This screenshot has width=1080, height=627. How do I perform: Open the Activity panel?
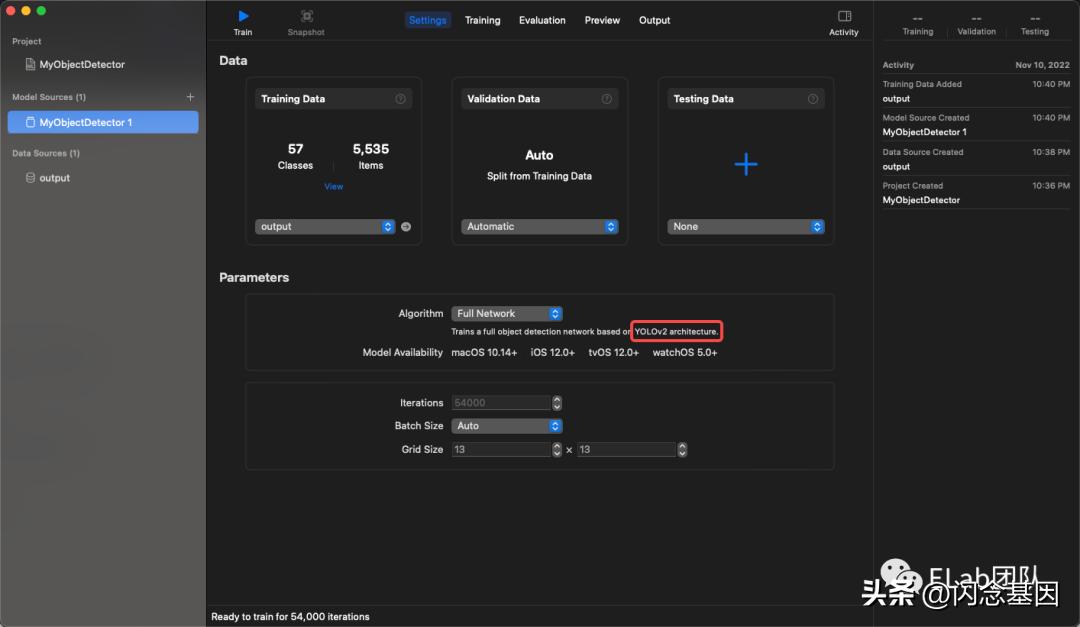pyautogui.click(x=843, y=22)
